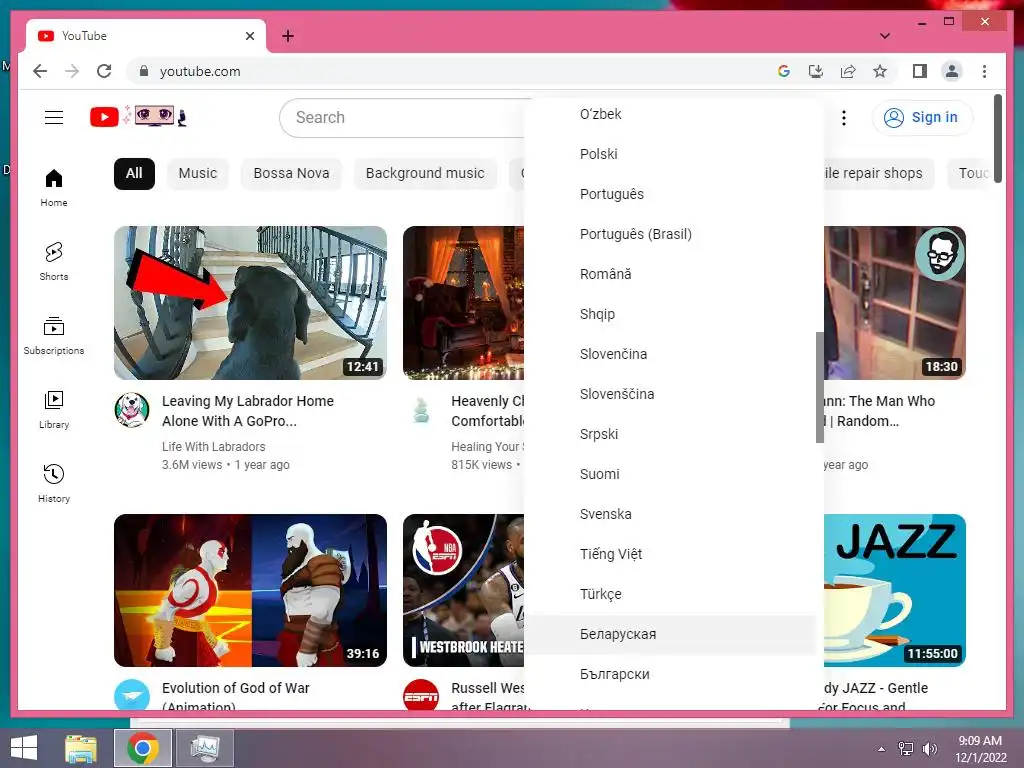
Task: Open Life With Labradors channel link
Action: 214,447
